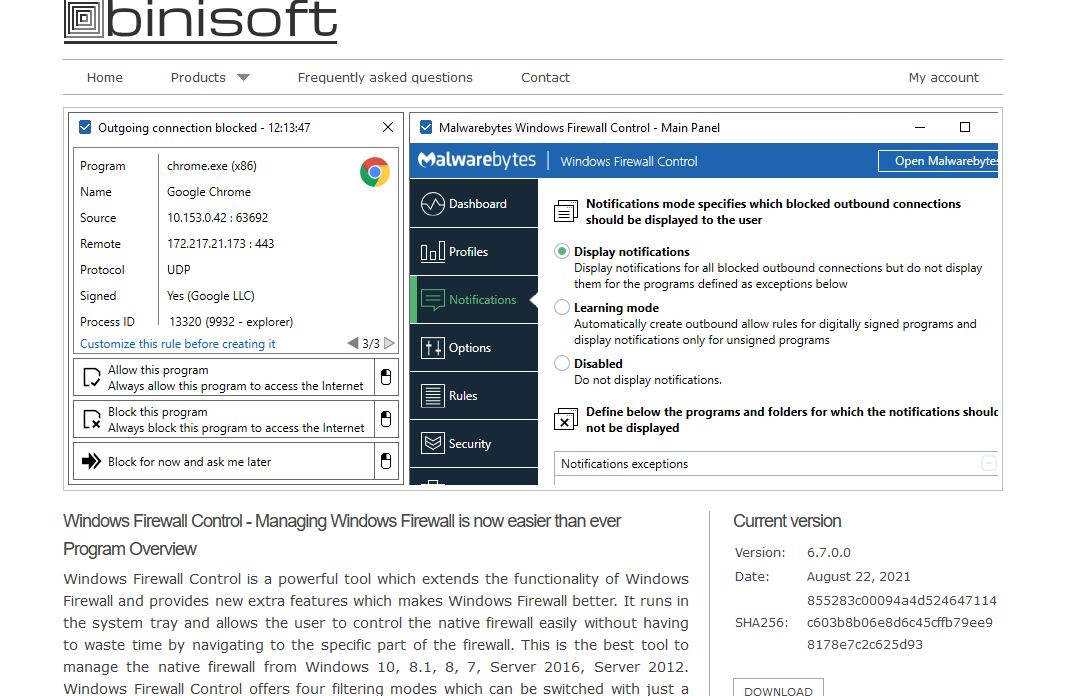
Task: Switch to Security tab
Action: tap(473, 444)
